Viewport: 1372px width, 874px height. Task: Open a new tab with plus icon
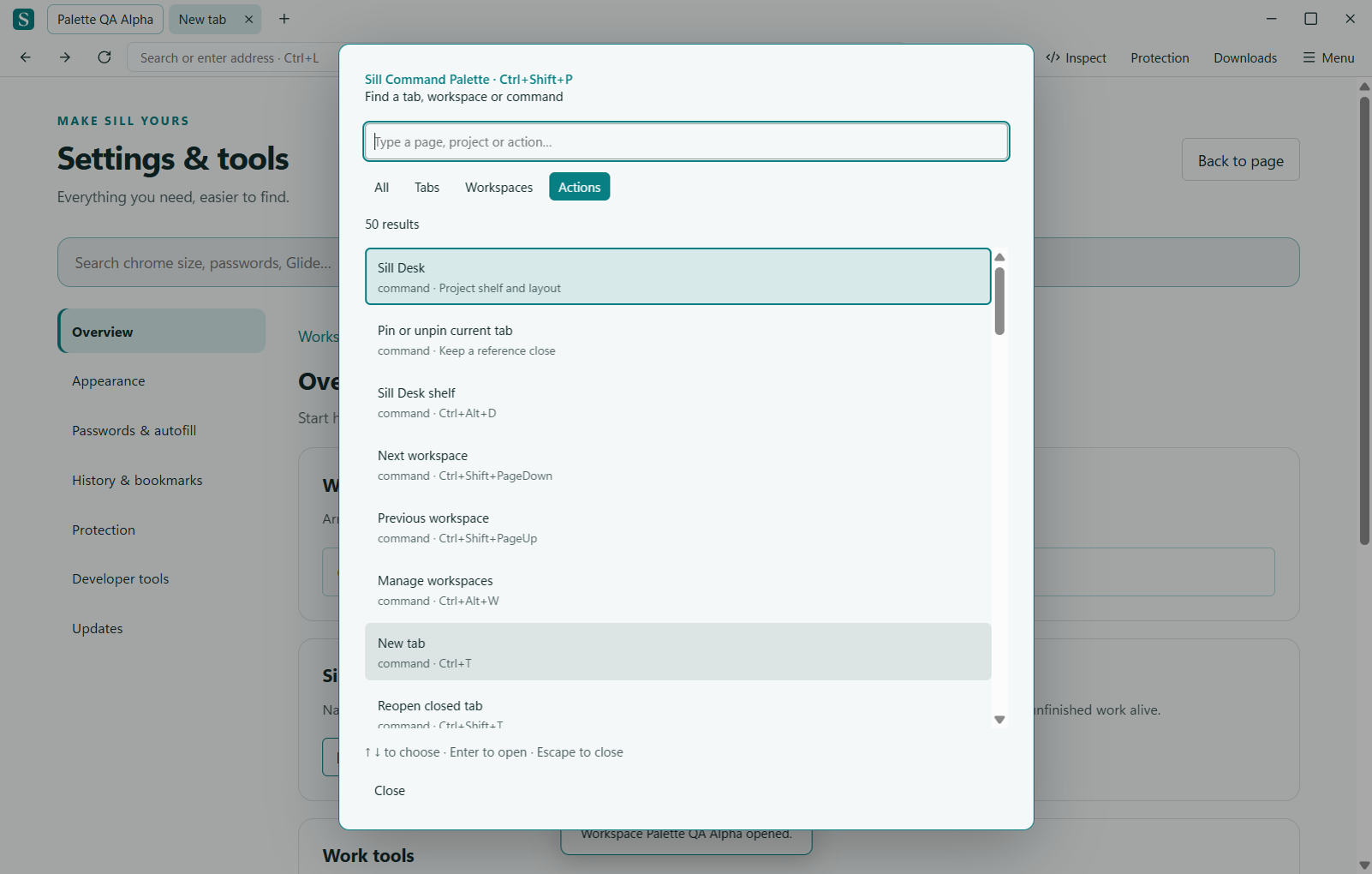(x=284, y=19)
